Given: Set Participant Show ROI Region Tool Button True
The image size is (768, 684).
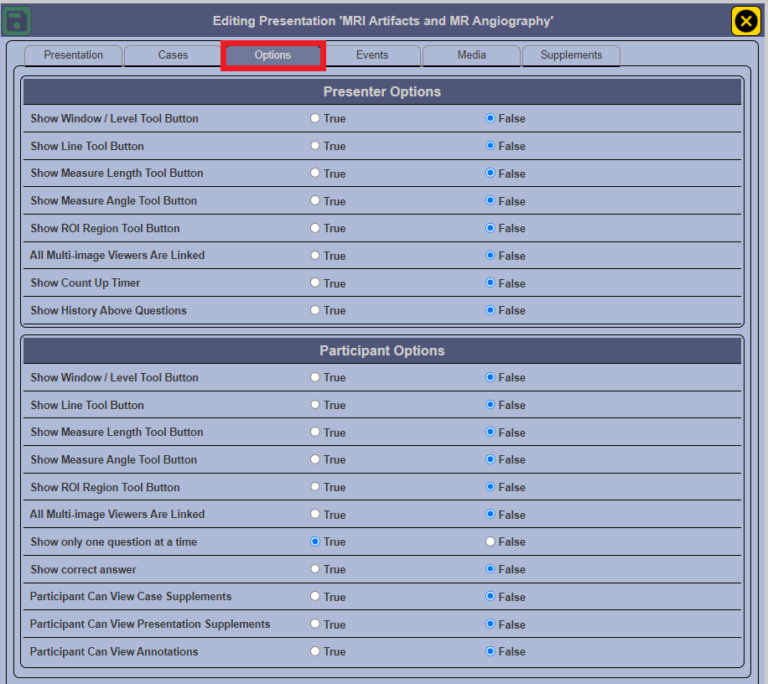Looking at the screenshot, I should [316, 487].
